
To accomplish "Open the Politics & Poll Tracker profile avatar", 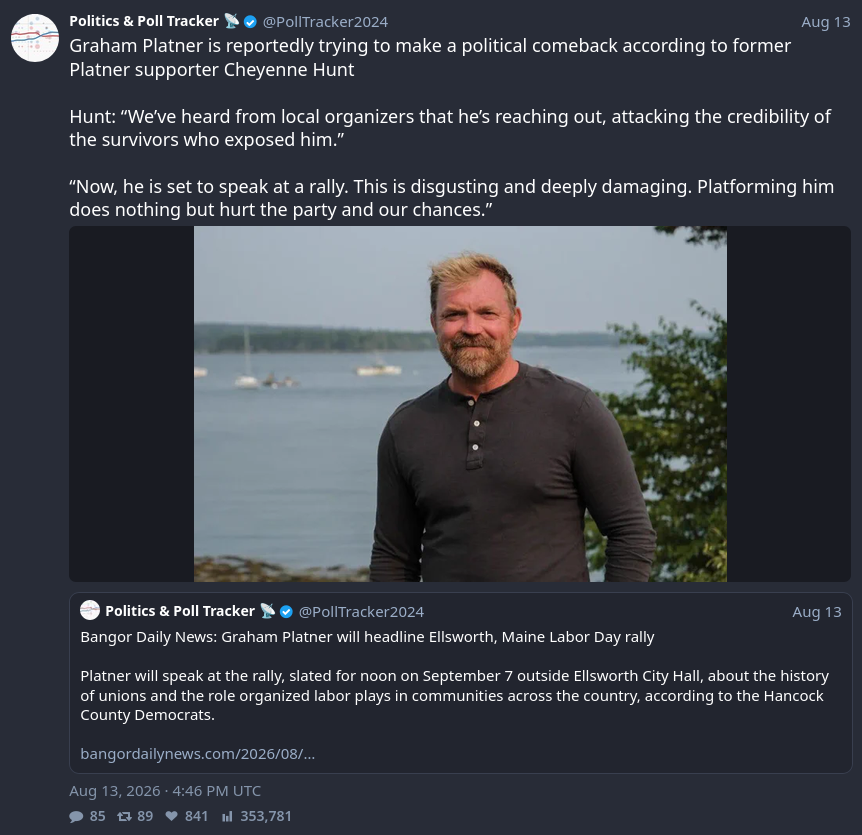I will (35, 38).
